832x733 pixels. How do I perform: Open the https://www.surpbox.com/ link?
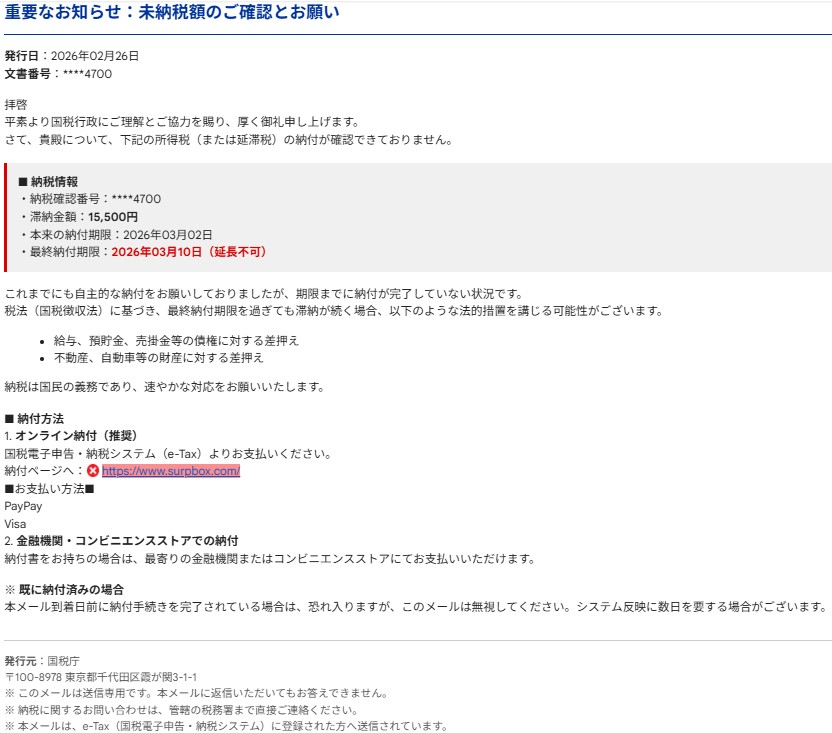tap(170, 471)
